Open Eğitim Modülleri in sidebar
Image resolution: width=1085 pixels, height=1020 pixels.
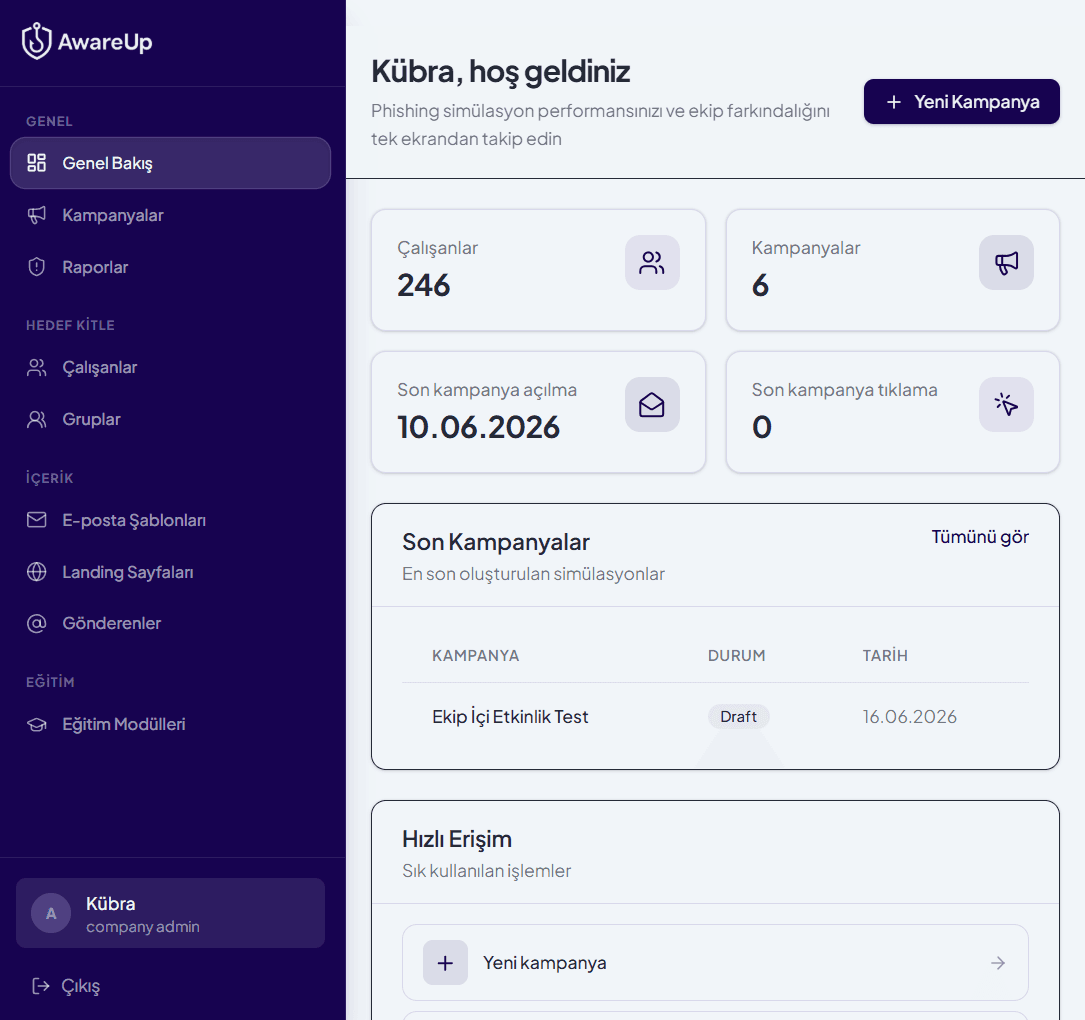[170, 725]
